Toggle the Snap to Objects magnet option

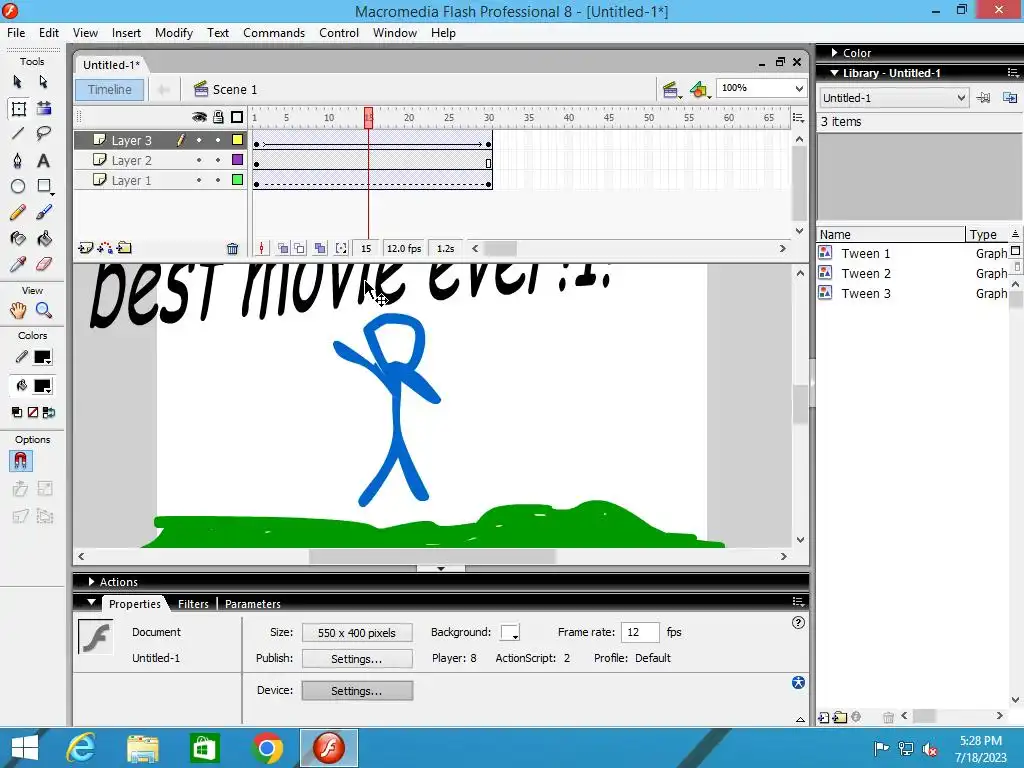coord(20,461)
